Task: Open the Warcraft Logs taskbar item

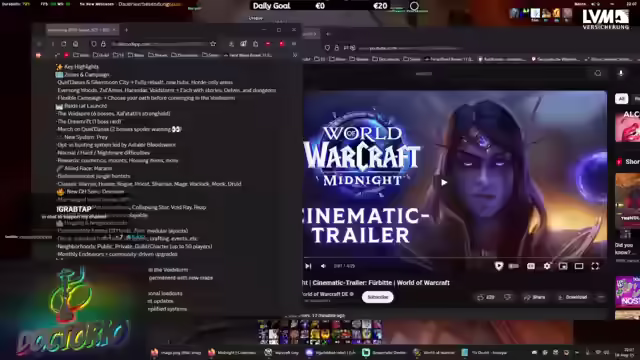Action: click(282, 353)
